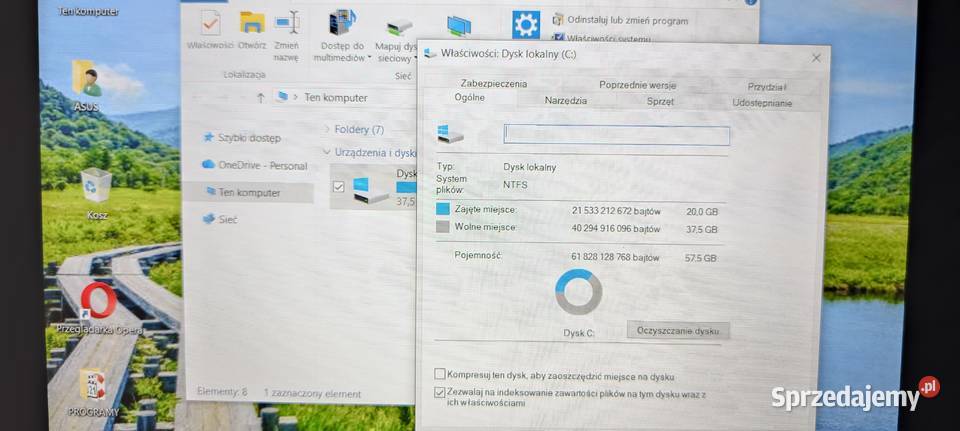
Task: Click Odinstaluj lub zmień program
Action: tap(627, 20)
